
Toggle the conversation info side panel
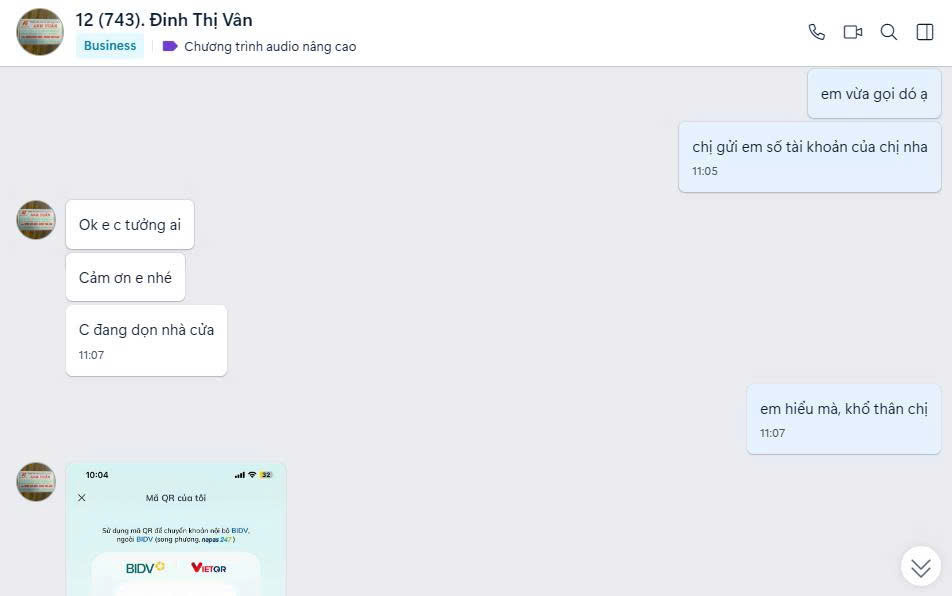click(x=925, y=32)
